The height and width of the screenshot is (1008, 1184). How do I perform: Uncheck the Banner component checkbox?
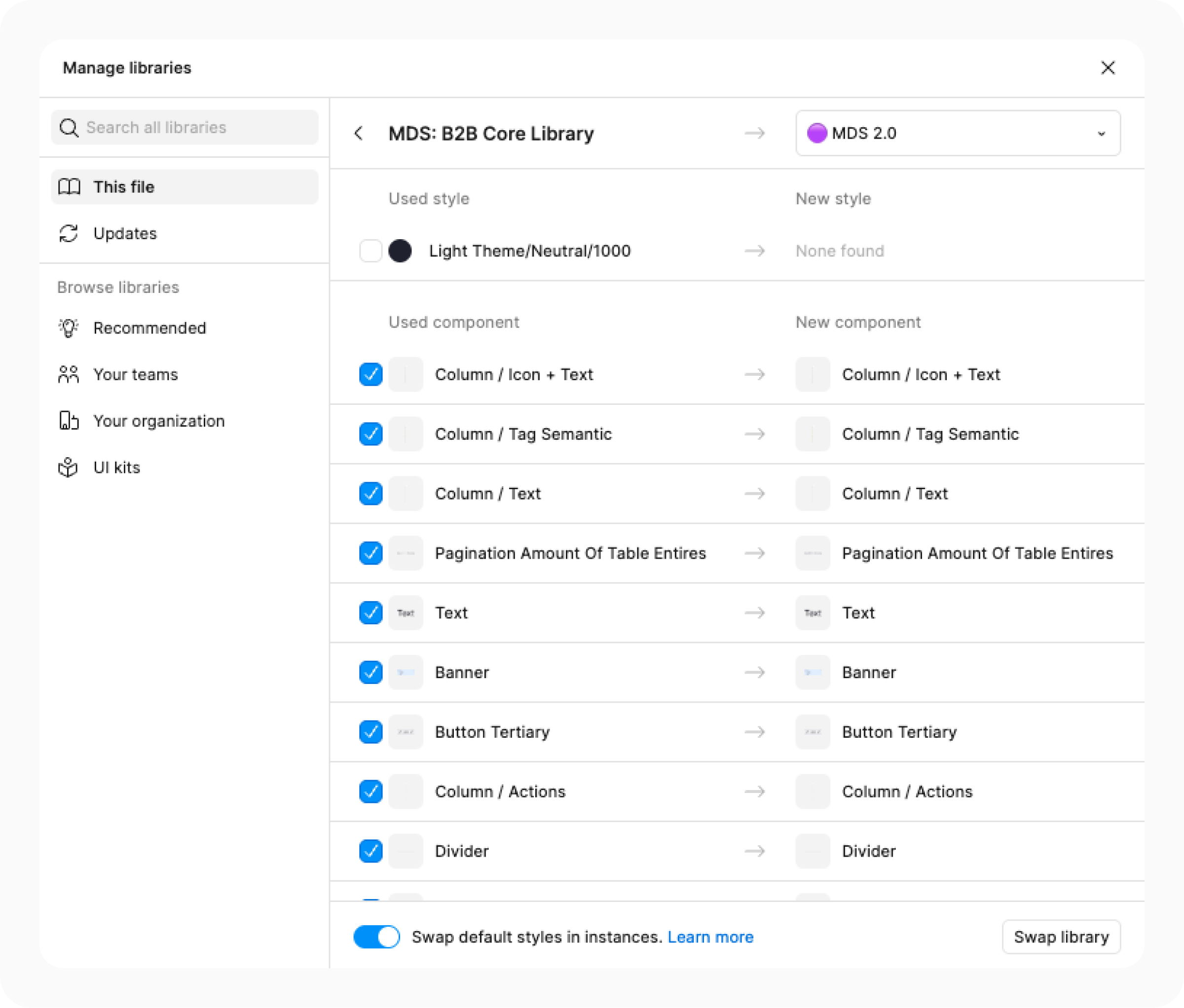tap(371, 672)
